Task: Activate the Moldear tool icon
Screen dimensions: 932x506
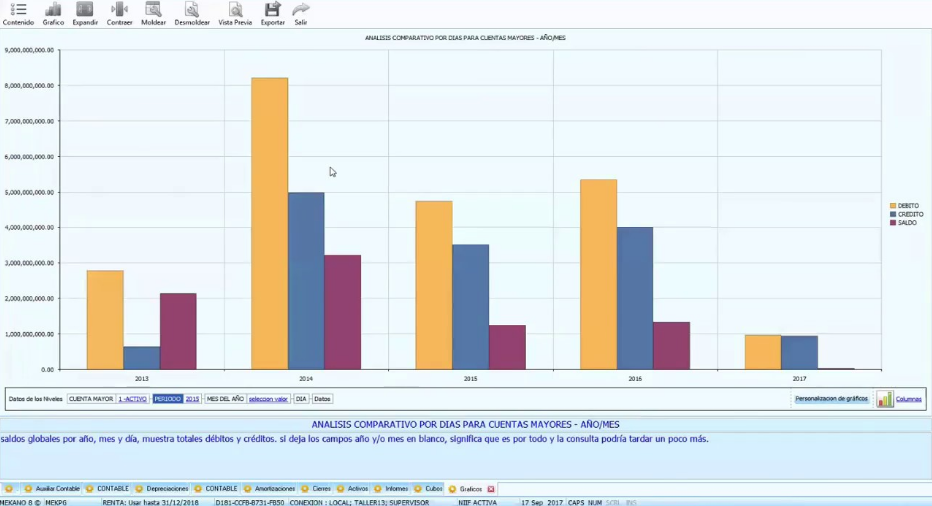Action: click(153, 10)
